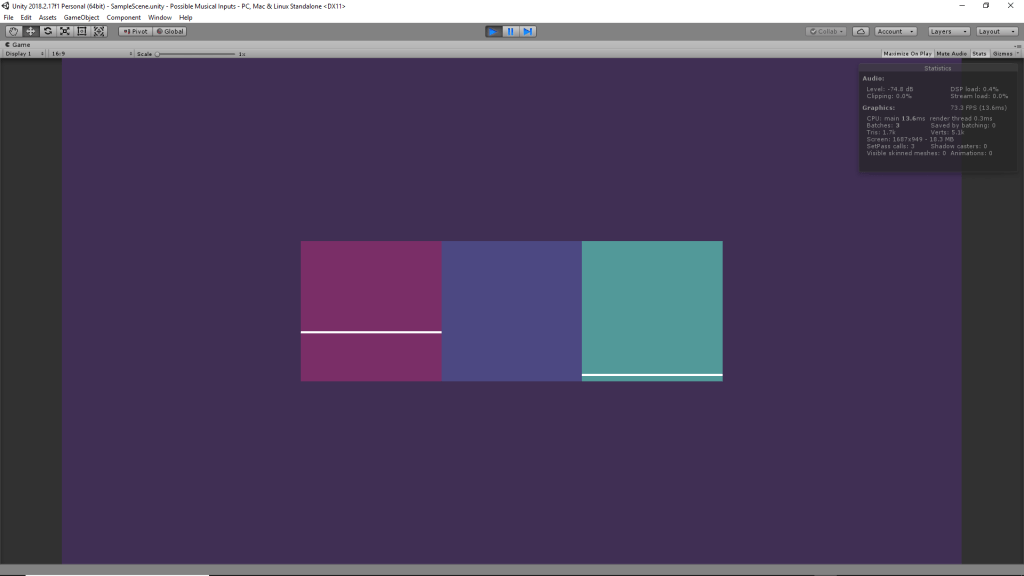Toggle Mute Audio in Game view

(951, 53)
